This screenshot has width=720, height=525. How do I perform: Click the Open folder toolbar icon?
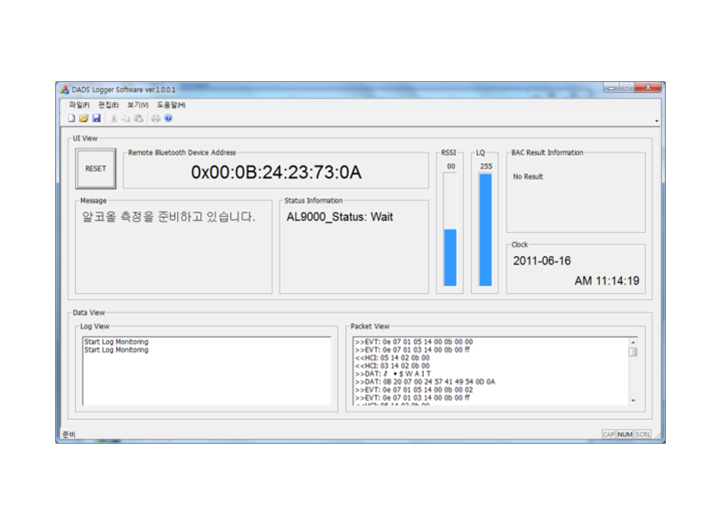tap(84, 118)
